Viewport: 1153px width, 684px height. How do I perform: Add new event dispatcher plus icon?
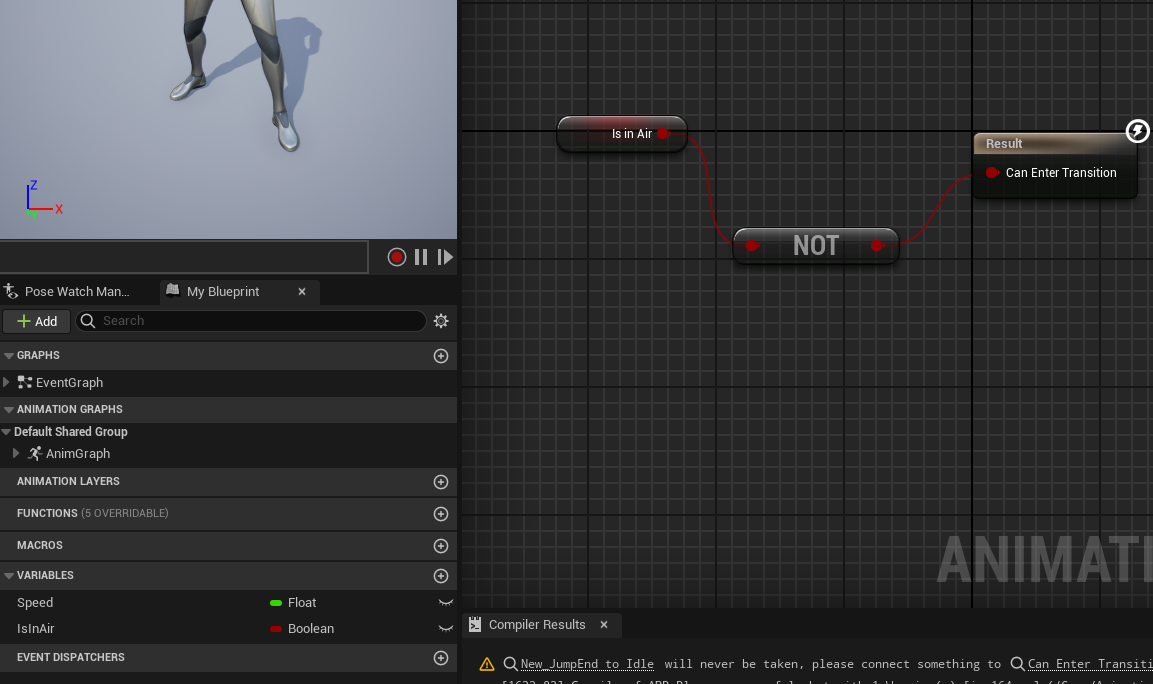441,658
